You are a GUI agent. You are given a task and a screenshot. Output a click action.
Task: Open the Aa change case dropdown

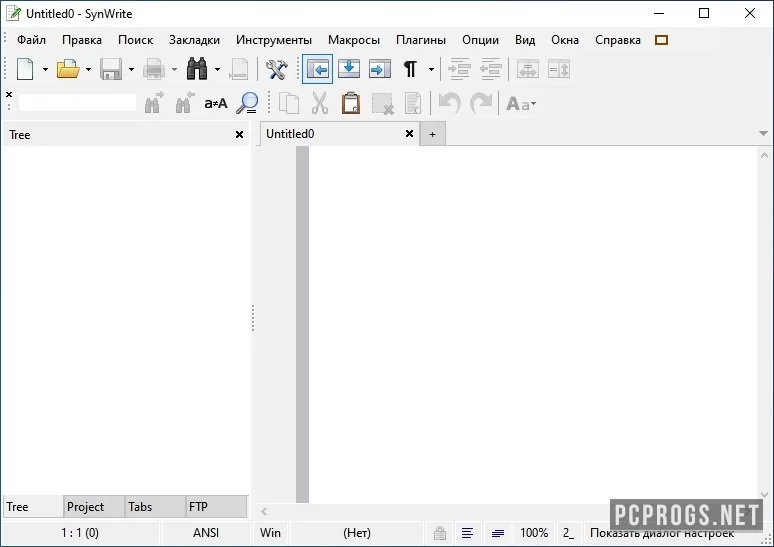point(521,104)
